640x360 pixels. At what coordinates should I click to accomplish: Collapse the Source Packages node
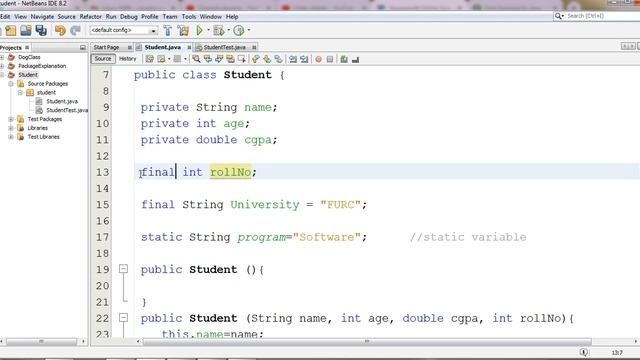[11, 84]
